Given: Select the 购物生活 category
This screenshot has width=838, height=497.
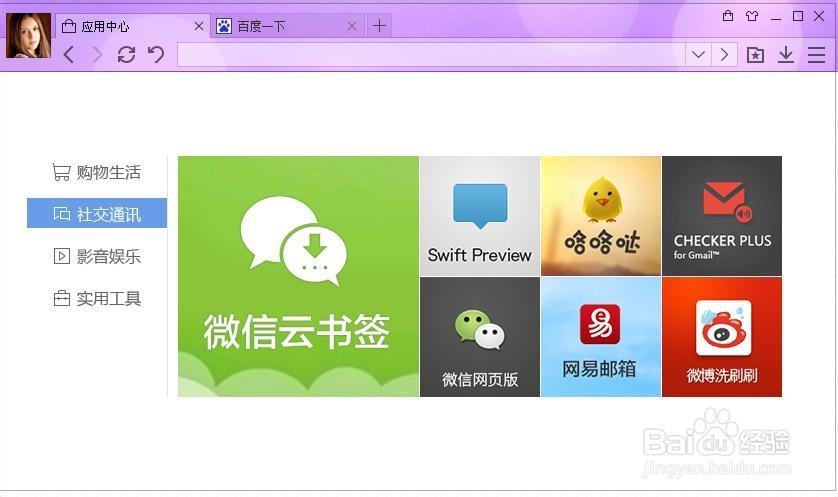Looking at the screenshot, I should pyautogui.click(x=97, y=172).
